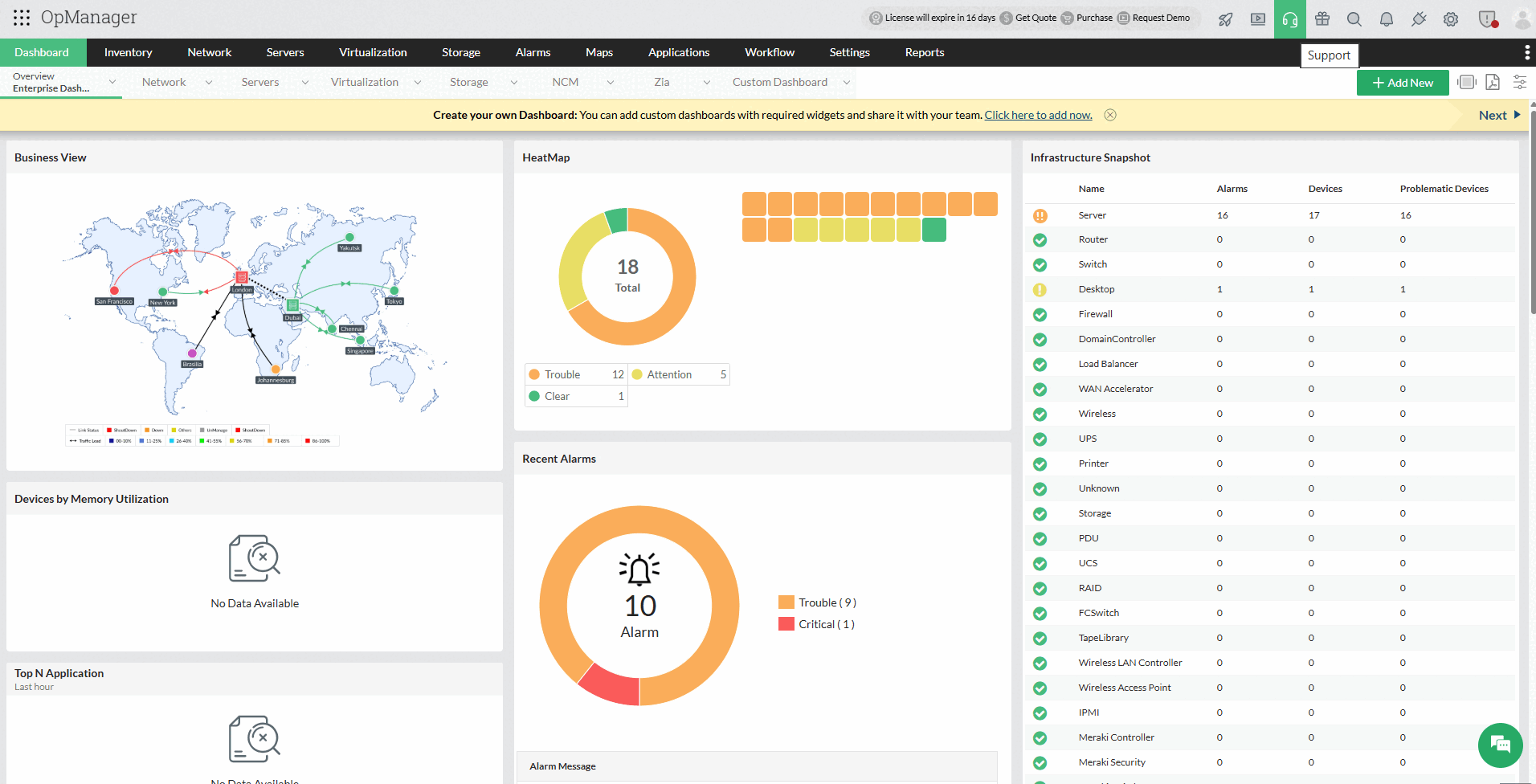The width and height of the screenshot is (1536, 784).
Task: Click the gift box icon
Action: [1322, 19]
